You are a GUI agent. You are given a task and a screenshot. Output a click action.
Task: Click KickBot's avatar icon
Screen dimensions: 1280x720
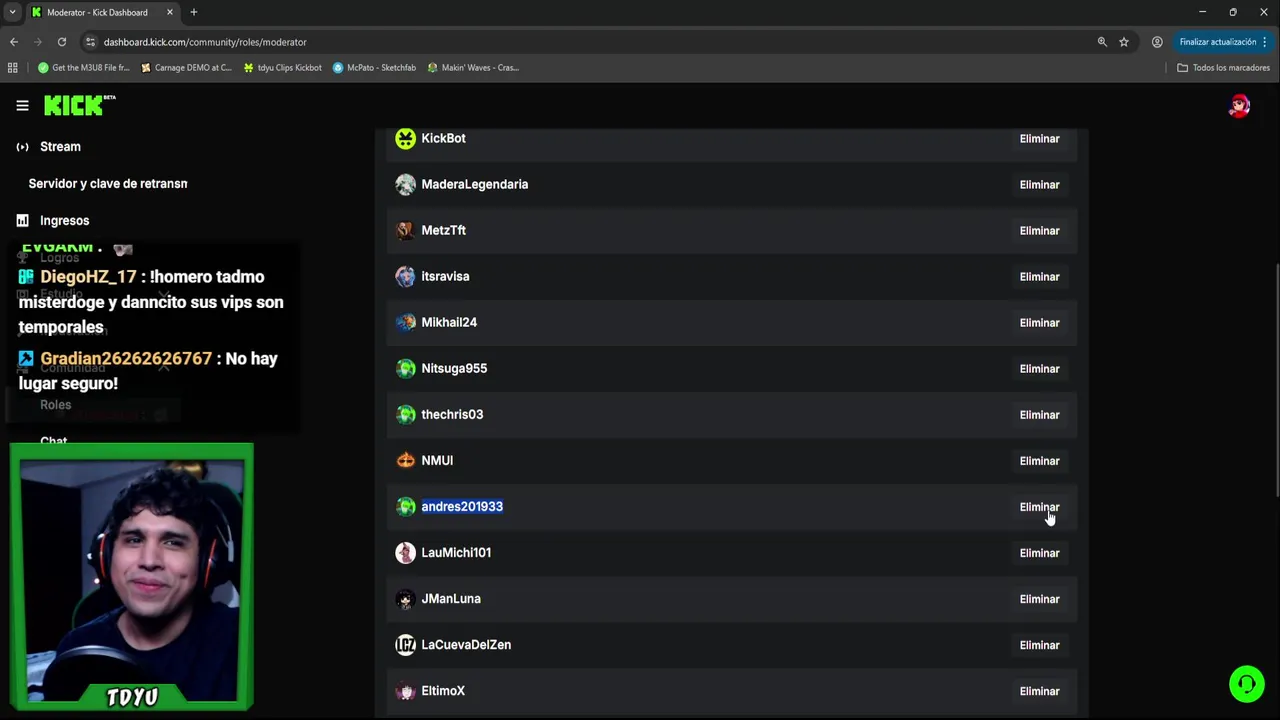[405, 139]
